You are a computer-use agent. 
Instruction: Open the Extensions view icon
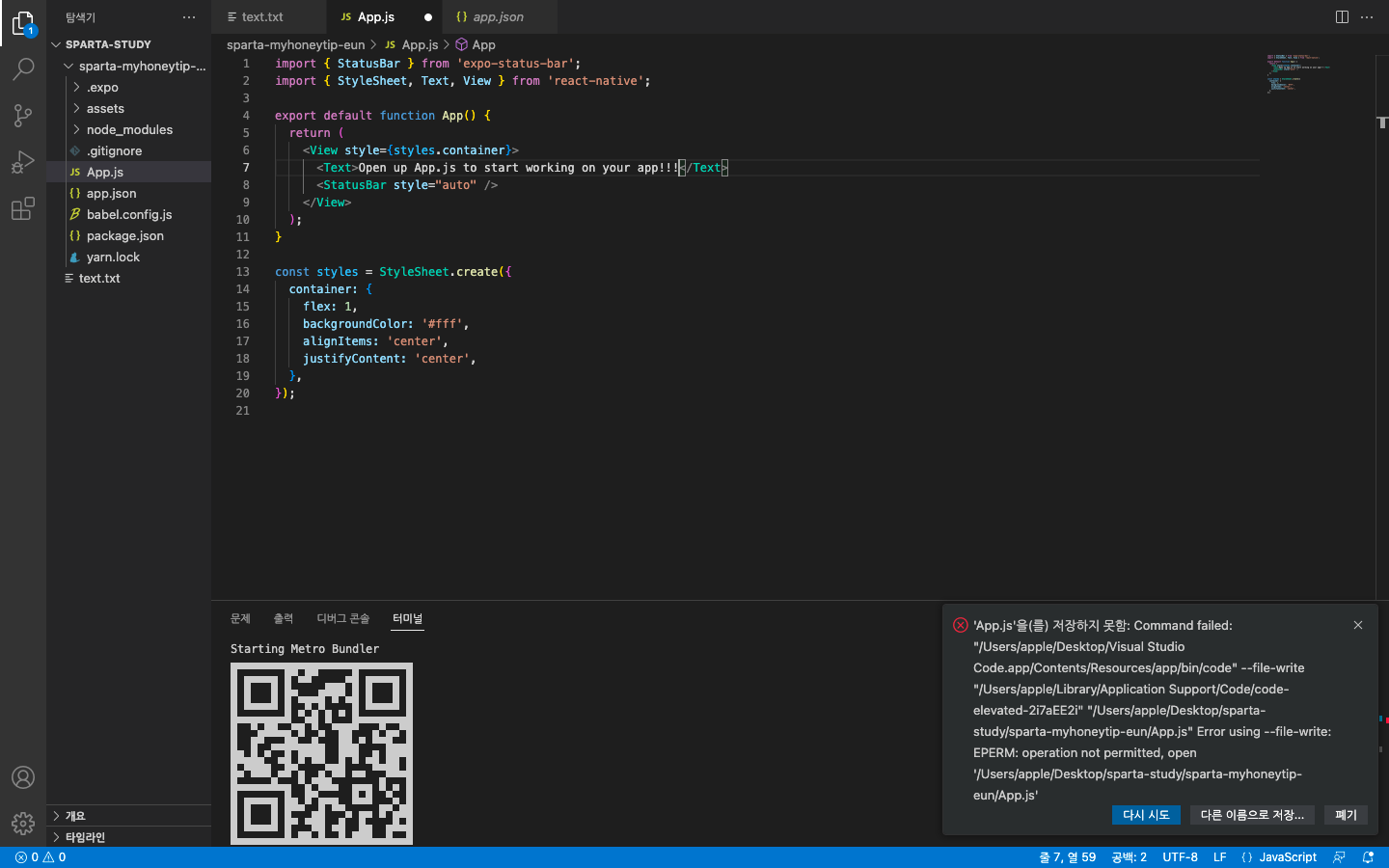pos(23,208)
